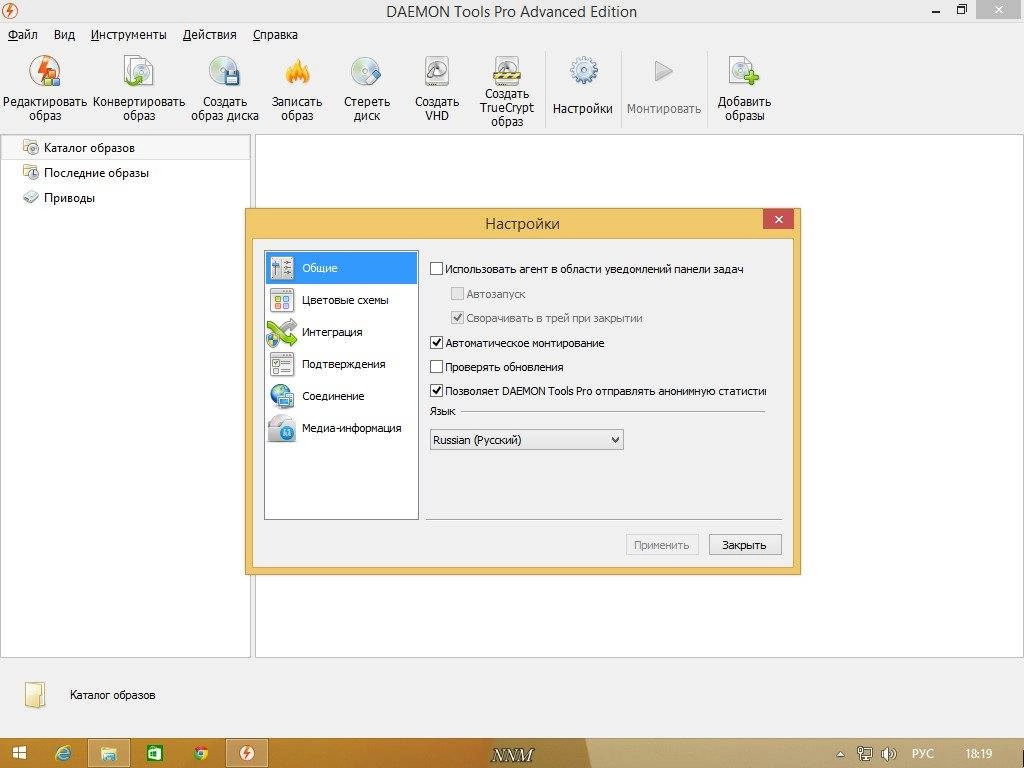Click the РУС language indicator
The height and width of the screenshot is (768, 1024).
pyautogui.click(x=922, y=754)
